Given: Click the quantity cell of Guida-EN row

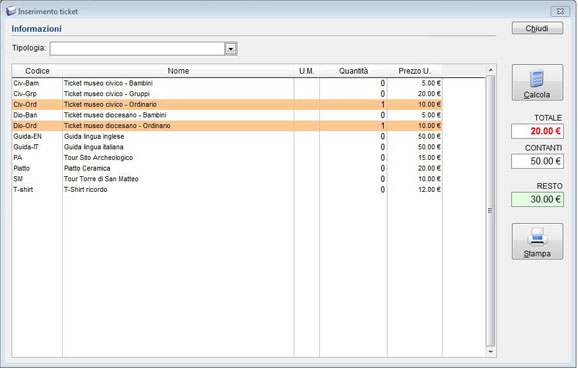Looking at the screenshot, I should click(x=353, y=136).
